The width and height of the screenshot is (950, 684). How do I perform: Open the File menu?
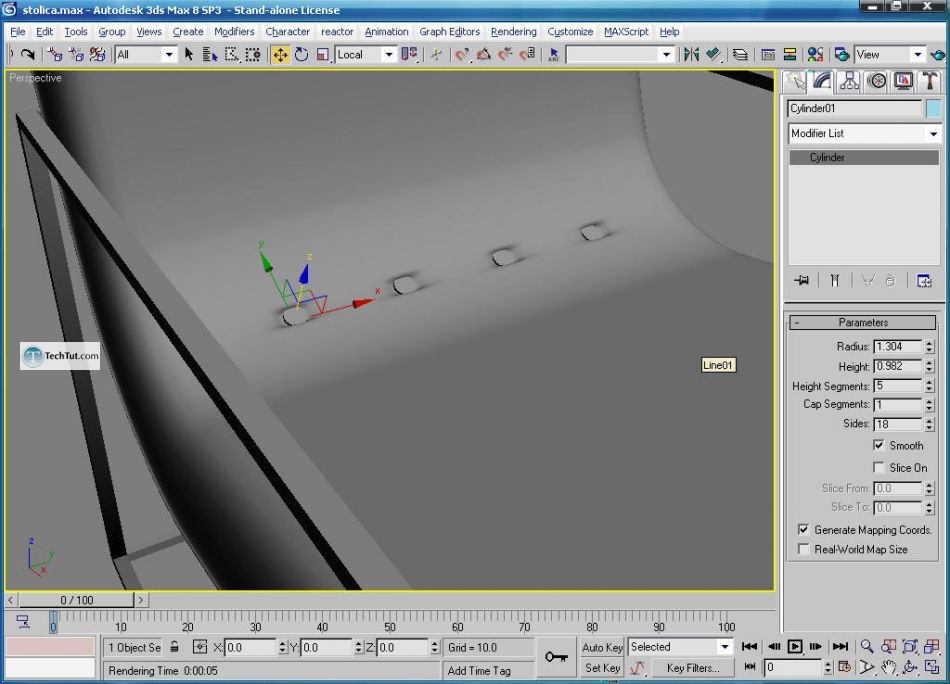point(18,32)
